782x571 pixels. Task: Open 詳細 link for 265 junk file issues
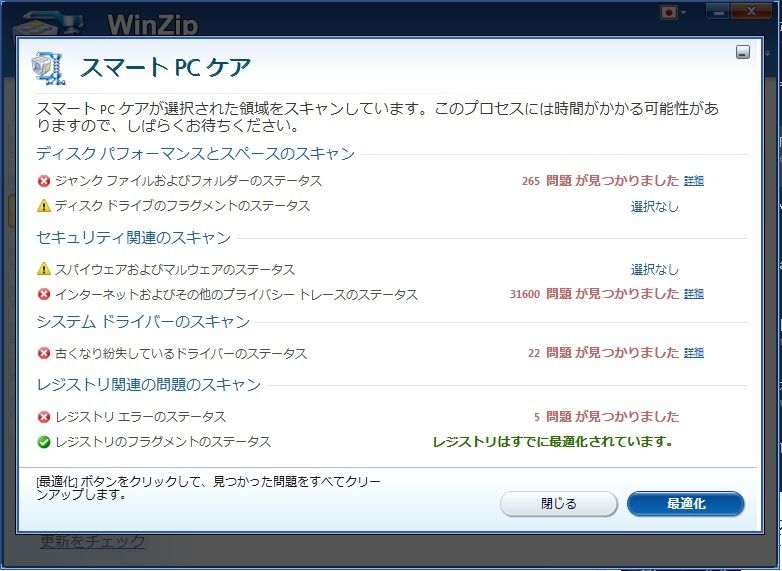point(694,181)
